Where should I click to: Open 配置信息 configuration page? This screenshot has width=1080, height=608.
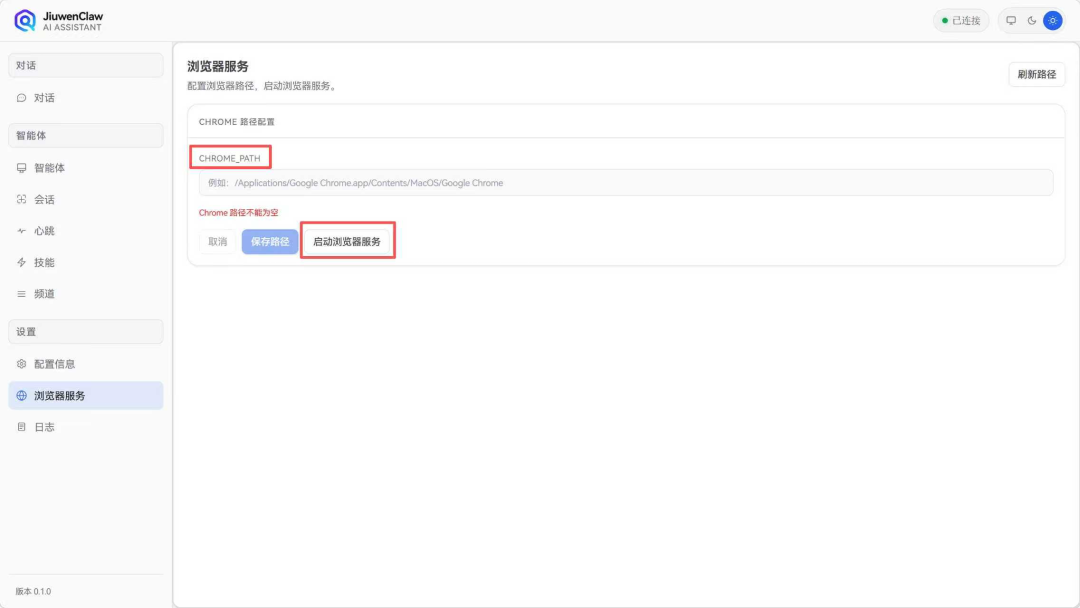click(x=85, y=364)
